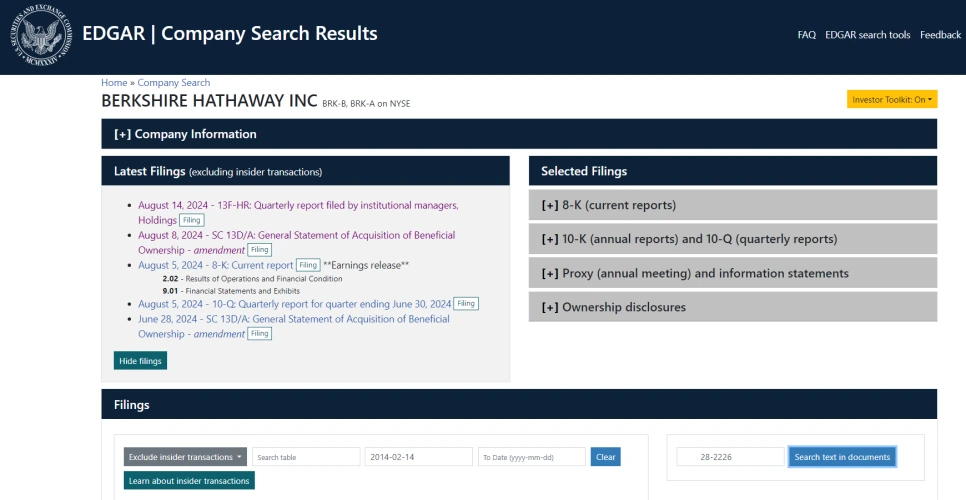Open the Feedback link
This screenshot has width=966, height=500.
coord(940,35)
